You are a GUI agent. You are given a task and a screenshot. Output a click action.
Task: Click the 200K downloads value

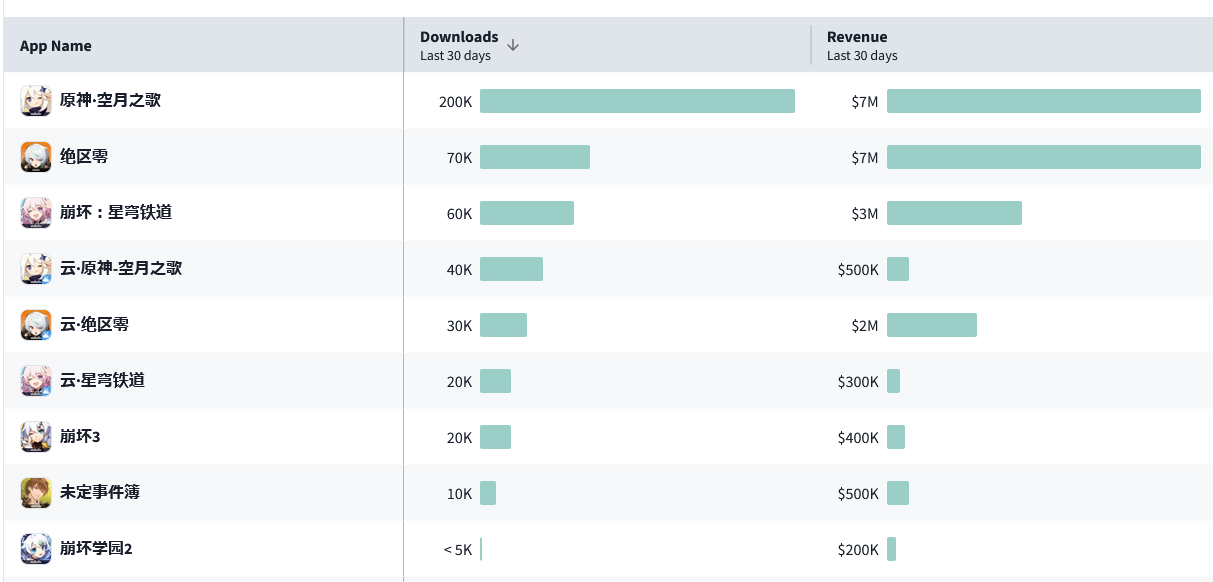pos(455,102)
